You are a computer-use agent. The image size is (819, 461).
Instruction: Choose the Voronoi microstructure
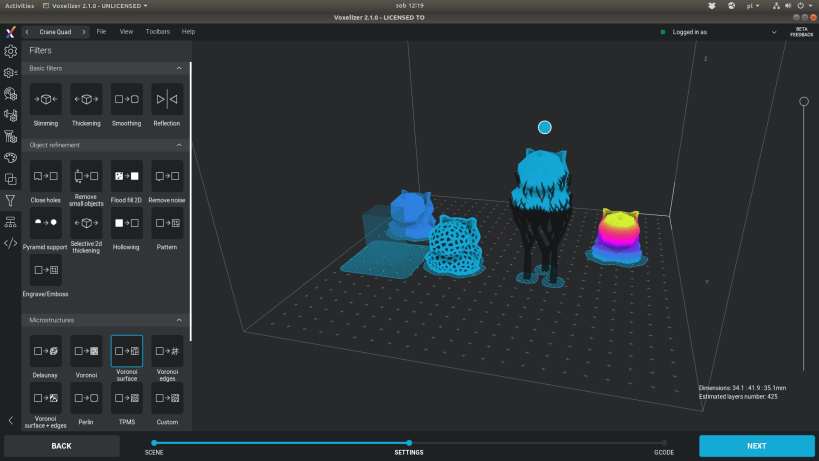coord(86,351)
